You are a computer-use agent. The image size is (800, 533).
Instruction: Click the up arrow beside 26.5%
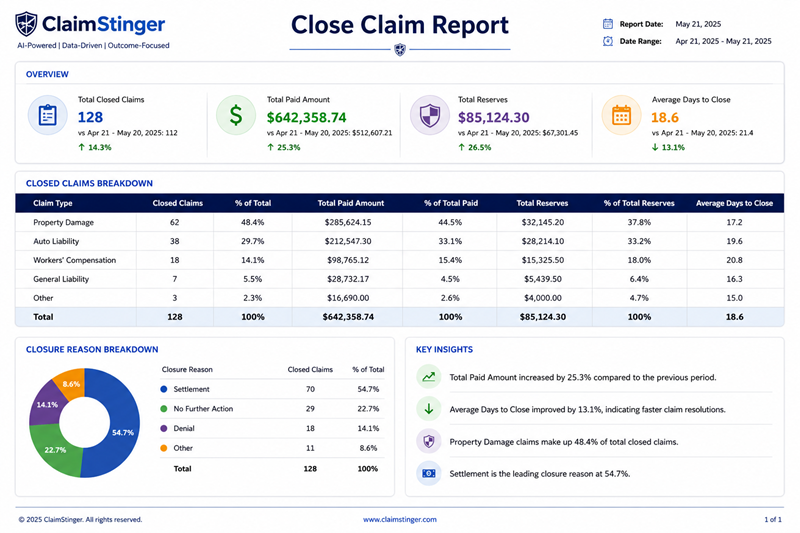461,147
